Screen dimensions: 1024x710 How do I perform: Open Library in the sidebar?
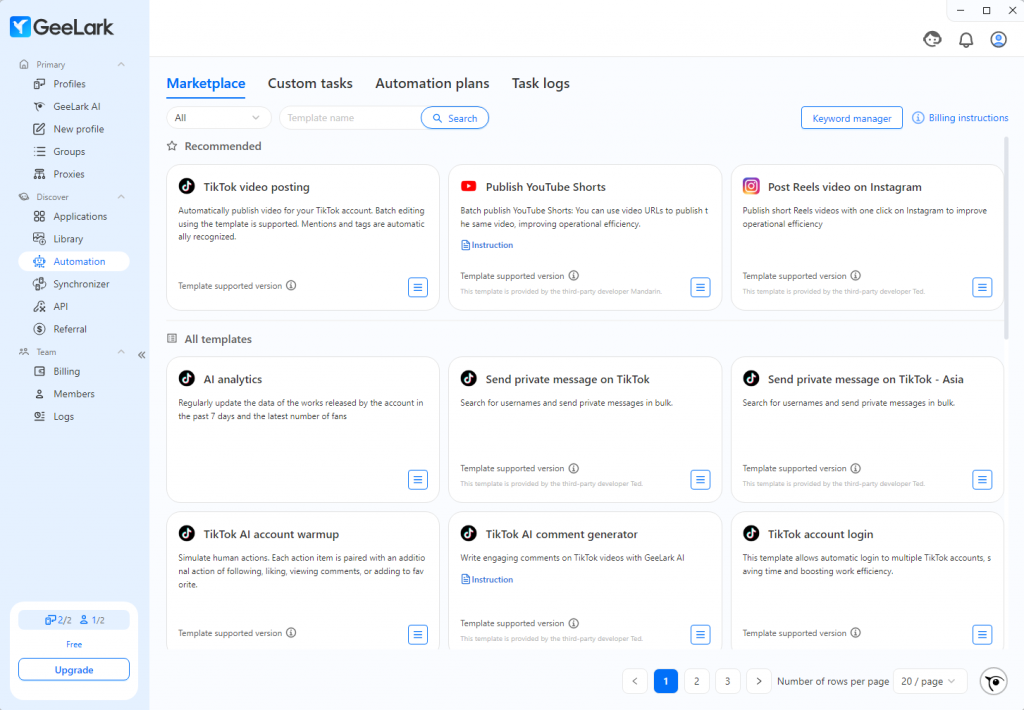click(x=74, y=239)
